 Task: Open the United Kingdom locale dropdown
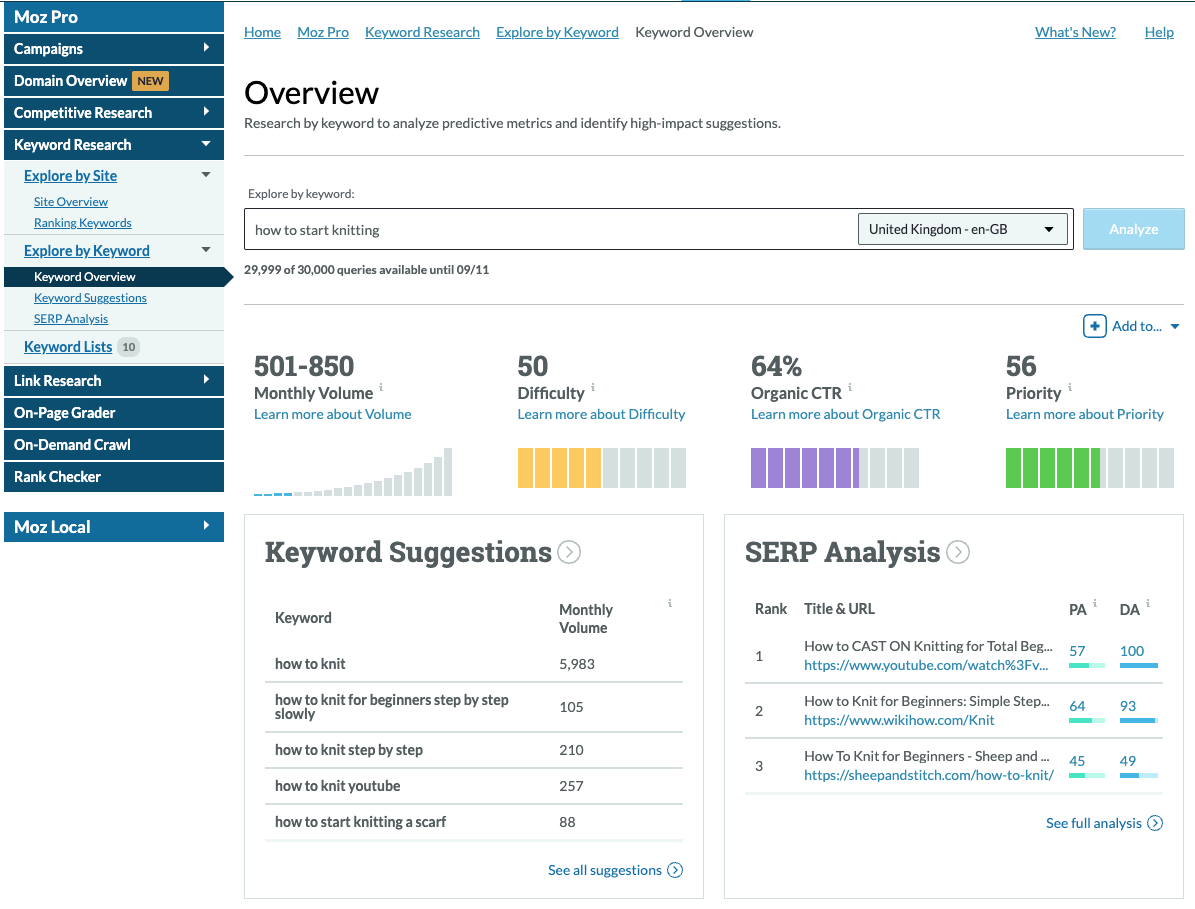tap(962, 229)
